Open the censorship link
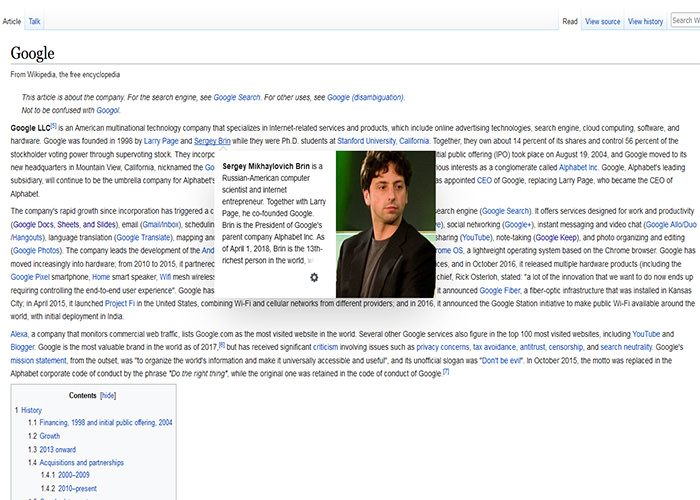700x500 pixels. tap(566, 347)
